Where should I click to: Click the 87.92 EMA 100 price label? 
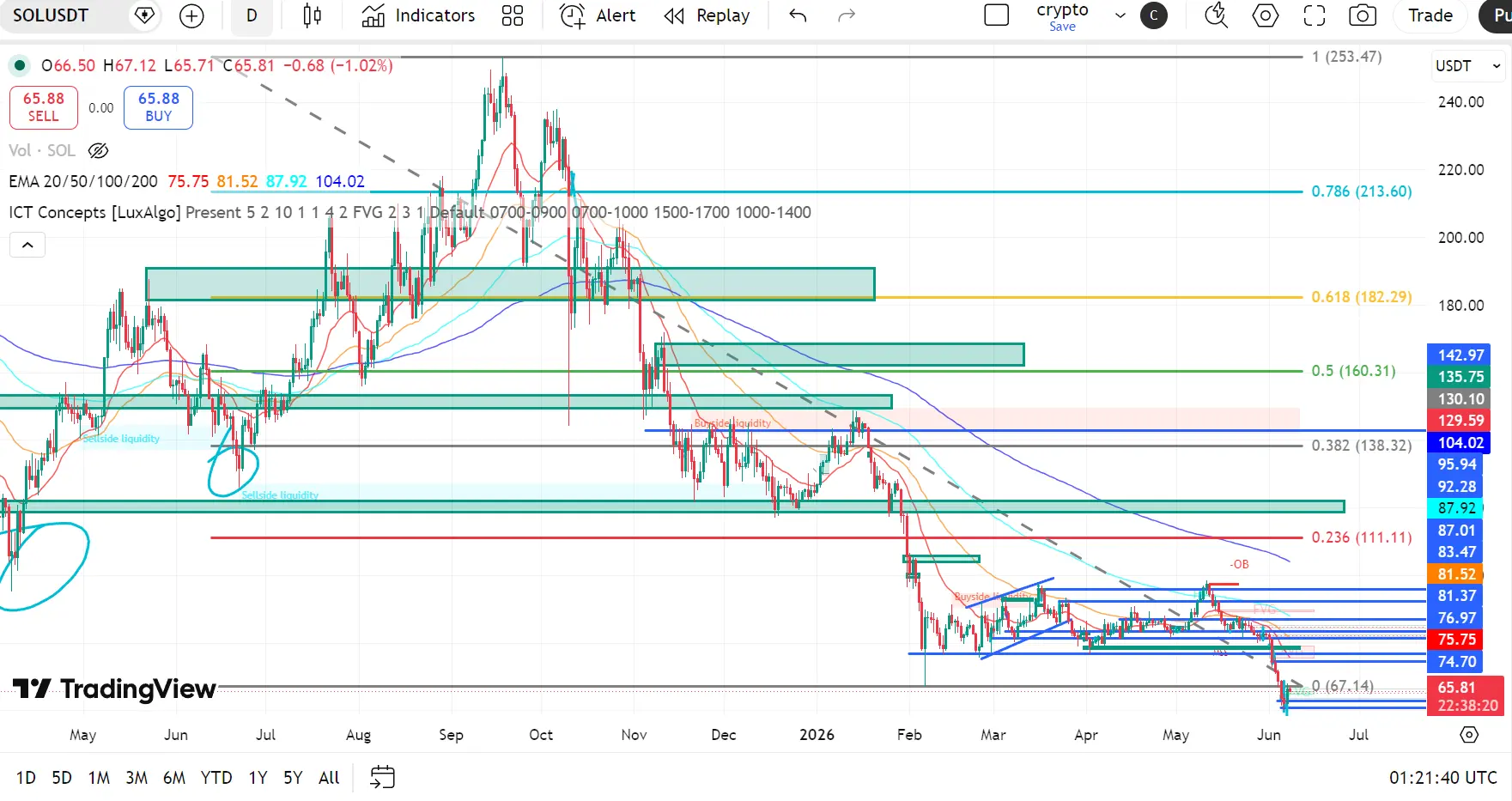[x=1456, y=508]
